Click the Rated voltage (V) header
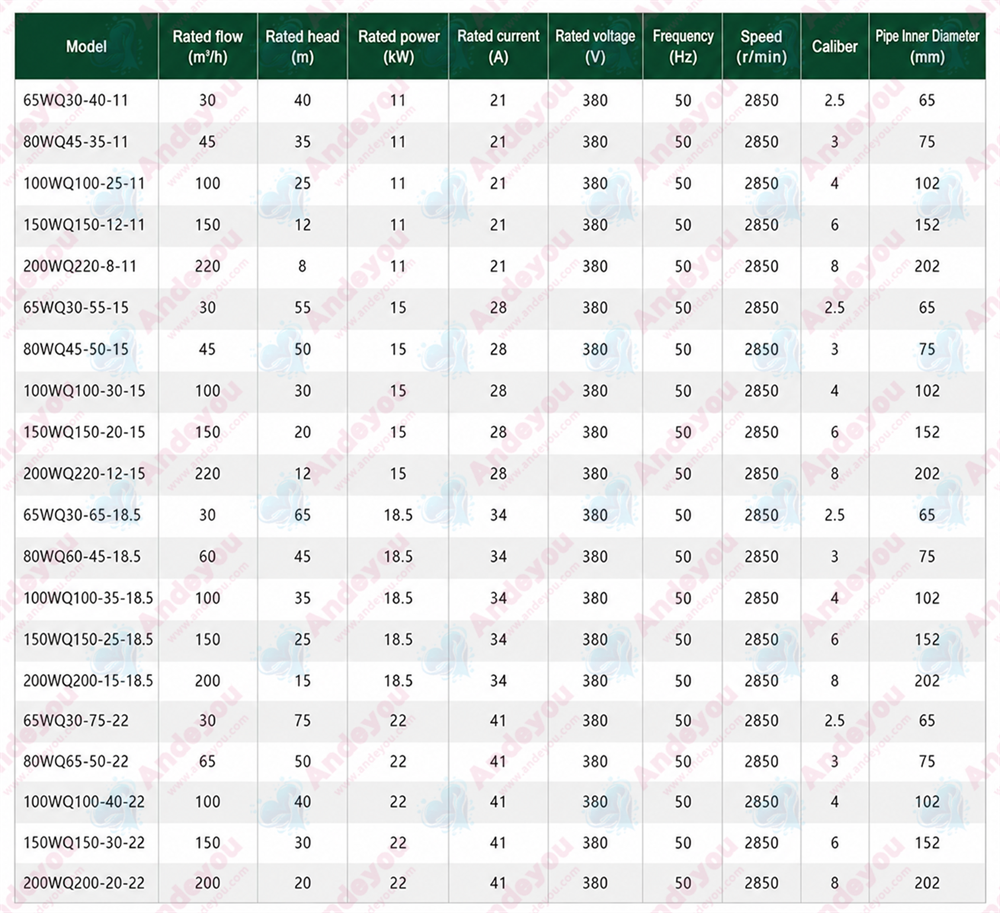The image size is (1000, 913). click(x=595, y=47)
